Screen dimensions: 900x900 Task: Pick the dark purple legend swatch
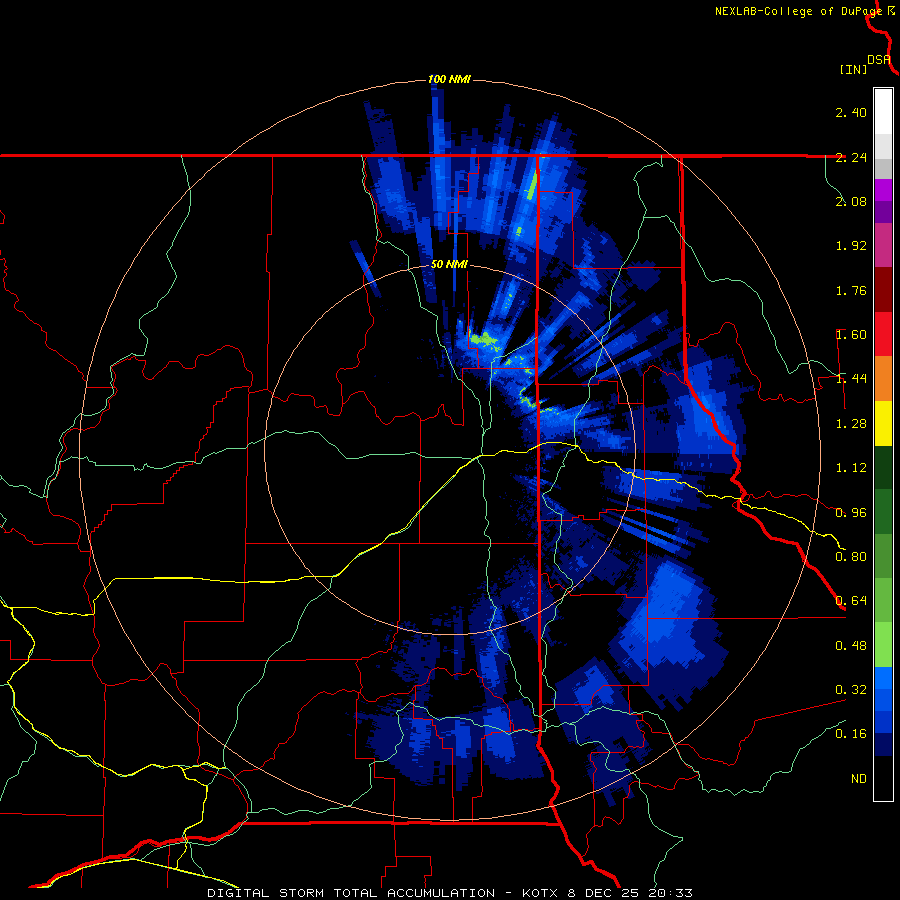pos(883,212)
